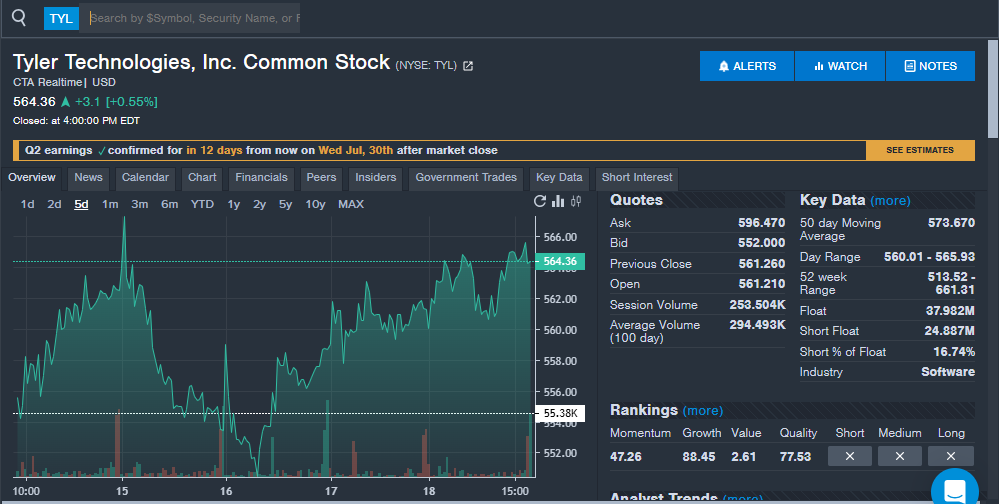Viewport: 999px width, 504px height.
Task: Set chart range to 10y
Action: [x=315, y=205]
